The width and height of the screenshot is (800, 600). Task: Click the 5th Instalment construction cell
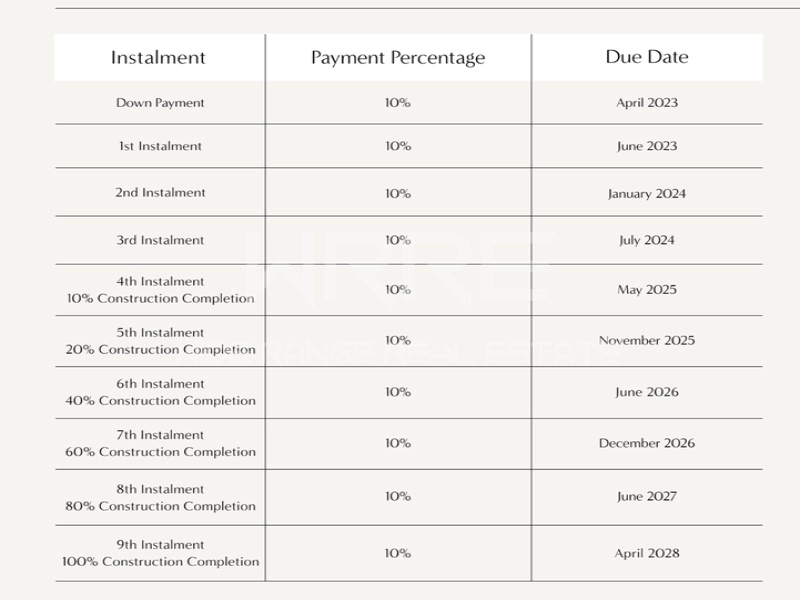point(160,341)
